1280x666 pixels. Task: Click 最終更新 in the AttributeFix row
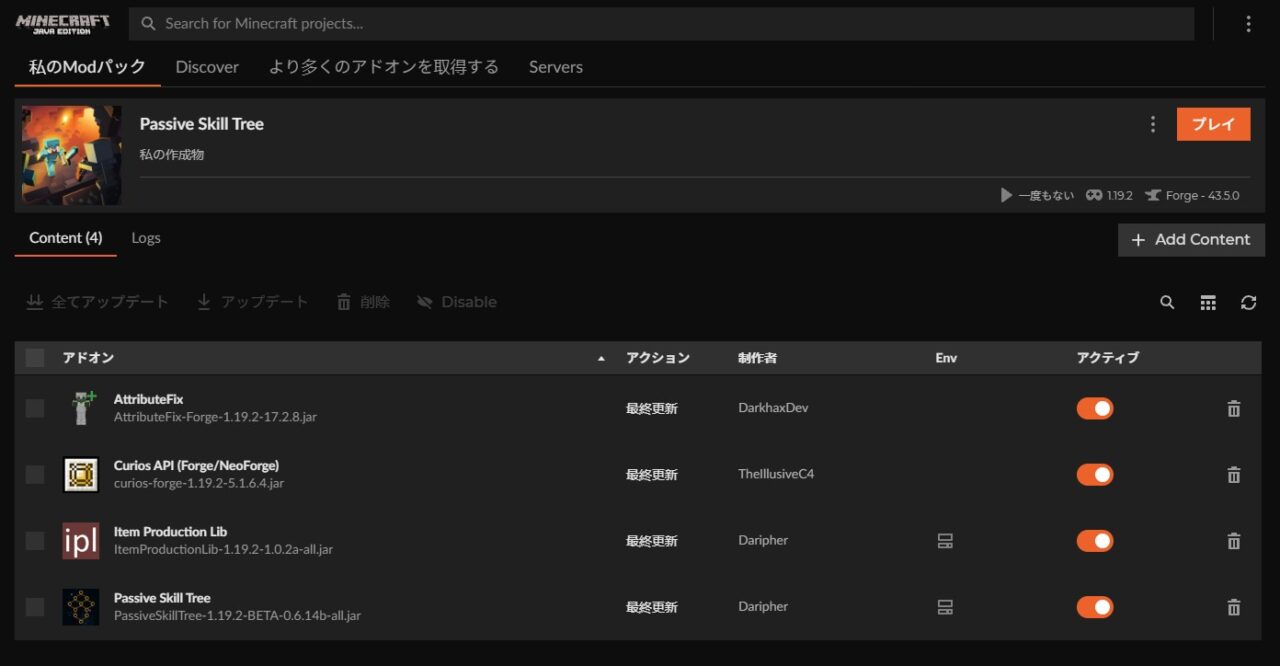(x=652, y=408)
